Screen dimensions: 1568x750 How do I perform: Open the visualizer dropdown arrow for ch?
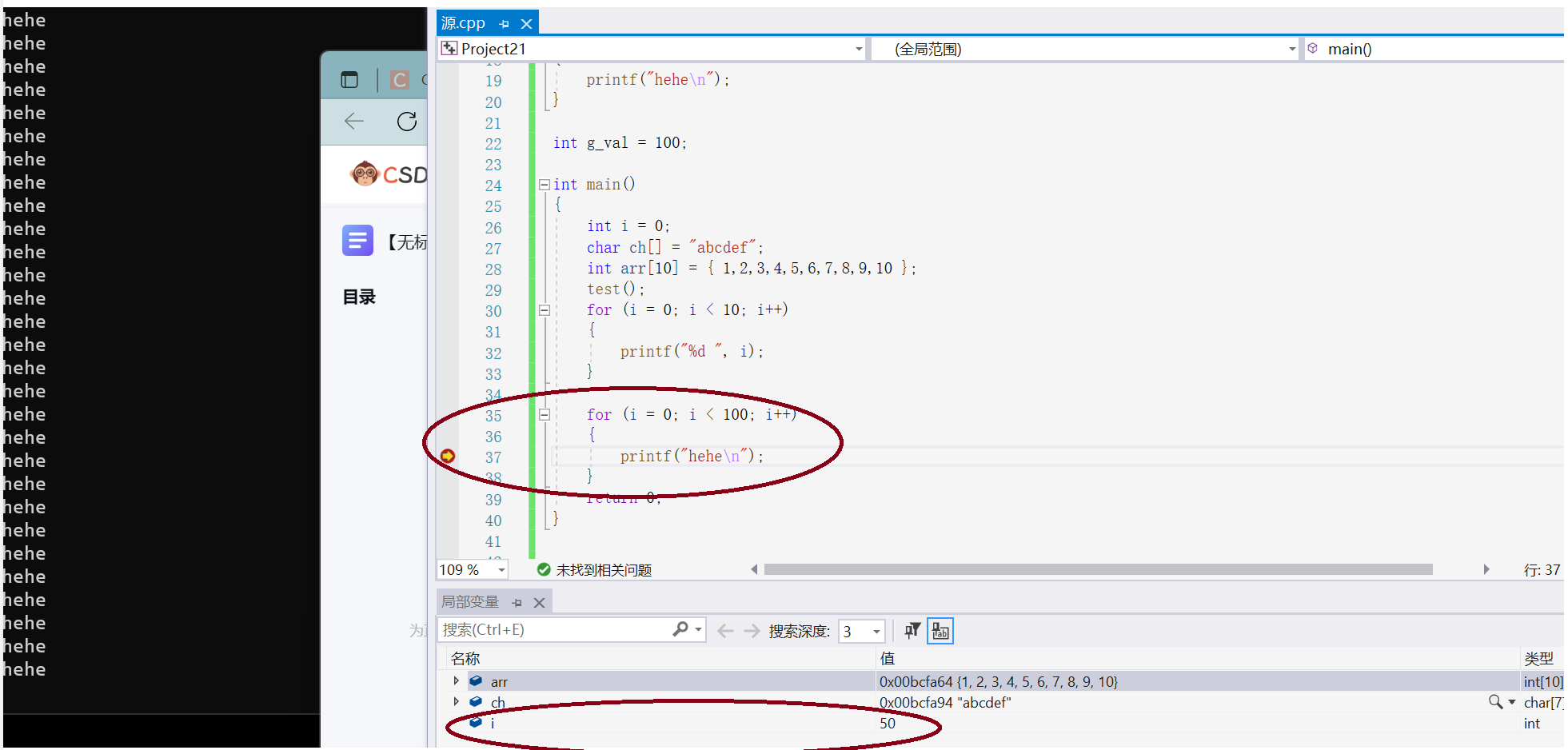[x=1511, y=703]
